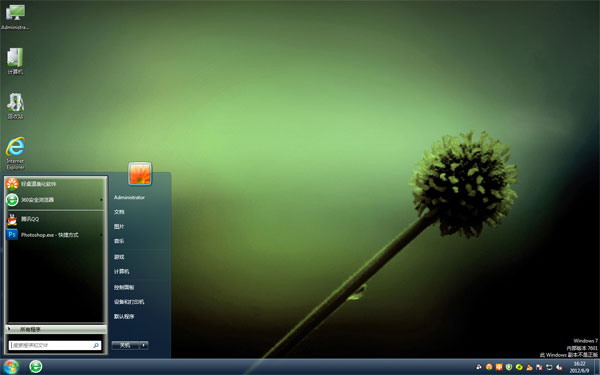Viewport: 600px width, 375px height.
Task: Click the Windows Start orb
Action: [11, 367]
